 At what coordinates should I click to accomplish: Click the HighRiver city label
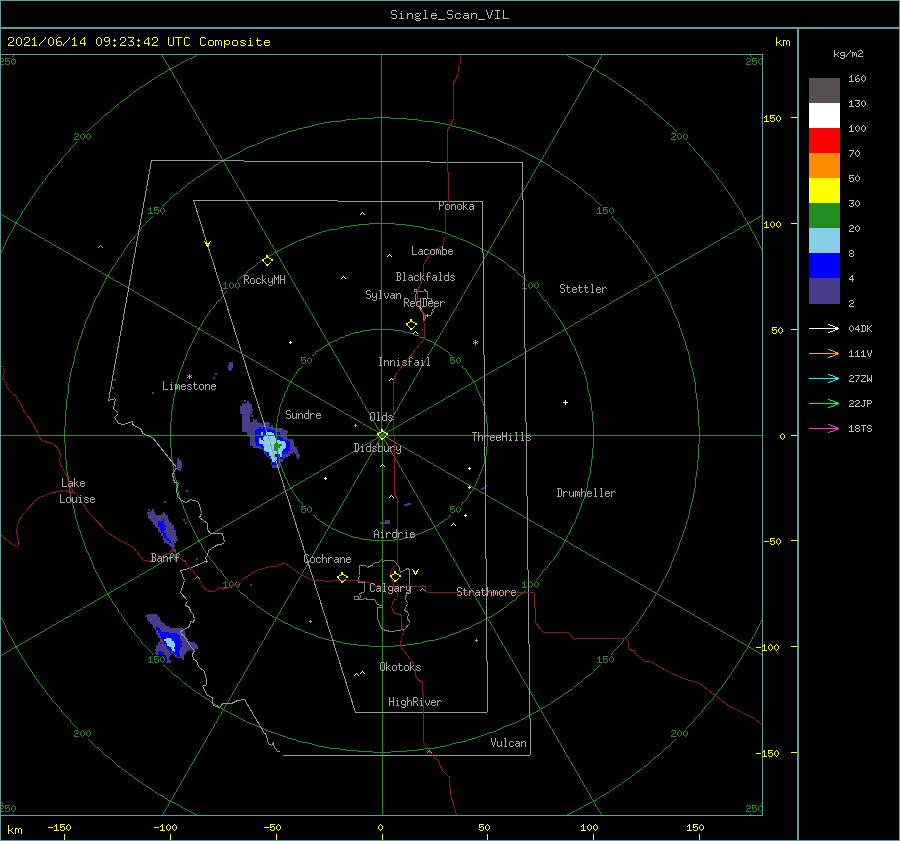point(415,702)
